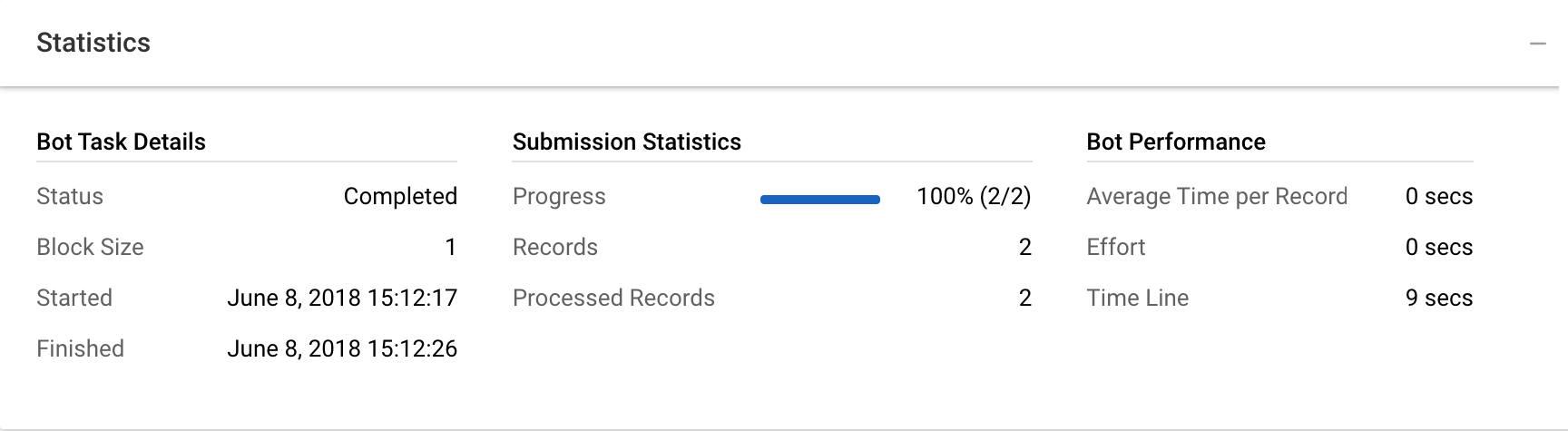Click the Finished timestamp June 8, 2018 15:12:26

(342, 348)
